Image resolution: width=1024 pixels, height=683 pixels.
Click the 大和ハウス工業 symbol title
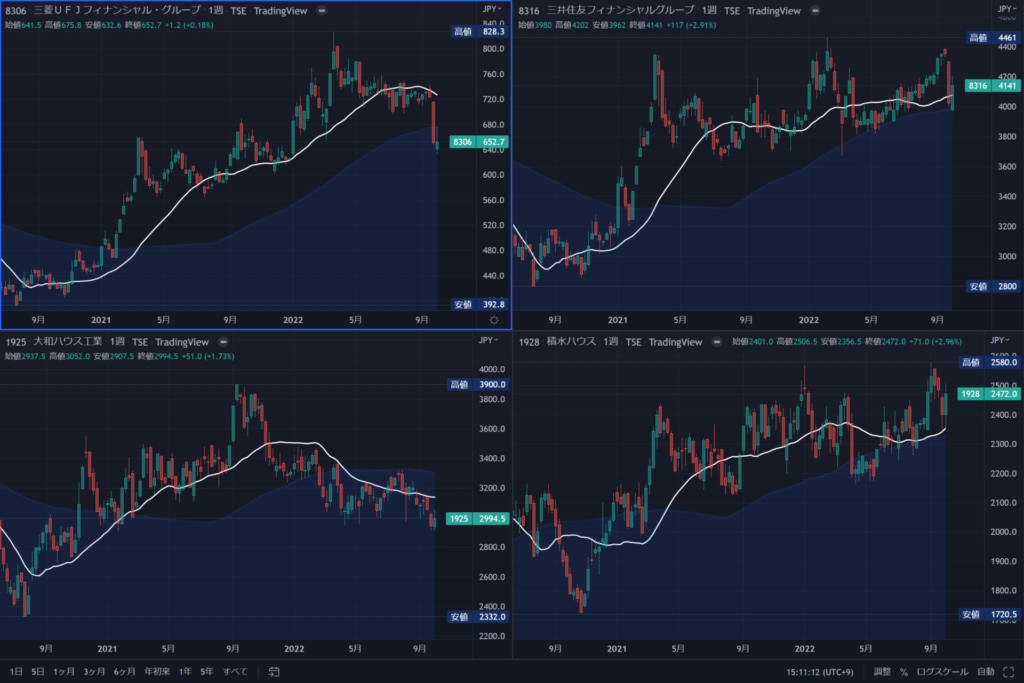pyautogui.click(x=68, y=342)
